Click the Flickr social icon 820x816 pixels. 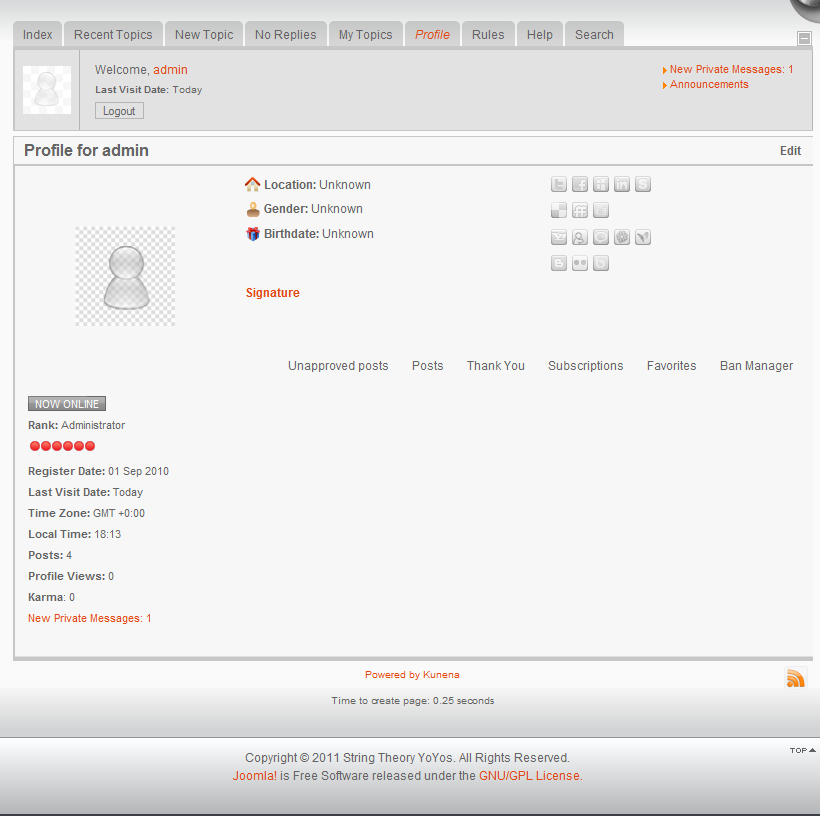[580, 264]
